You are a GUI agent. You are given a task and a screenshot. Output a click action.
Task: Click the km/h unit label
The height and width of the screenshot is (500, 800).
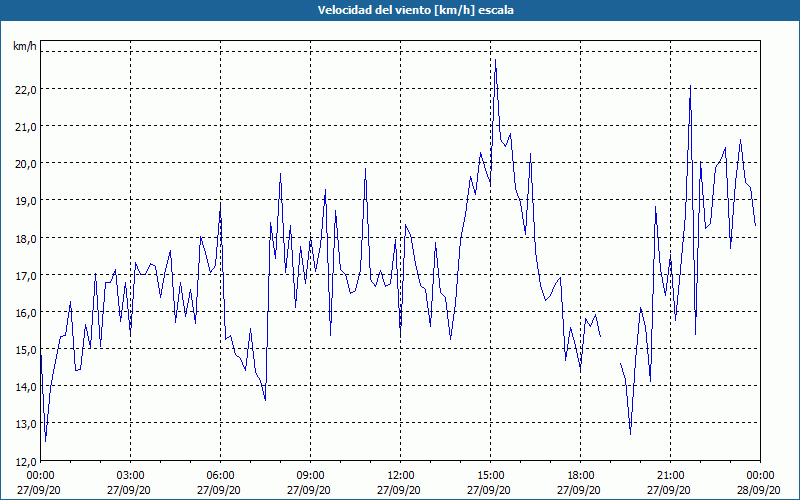pyautogui.click(x=24, y=46)
